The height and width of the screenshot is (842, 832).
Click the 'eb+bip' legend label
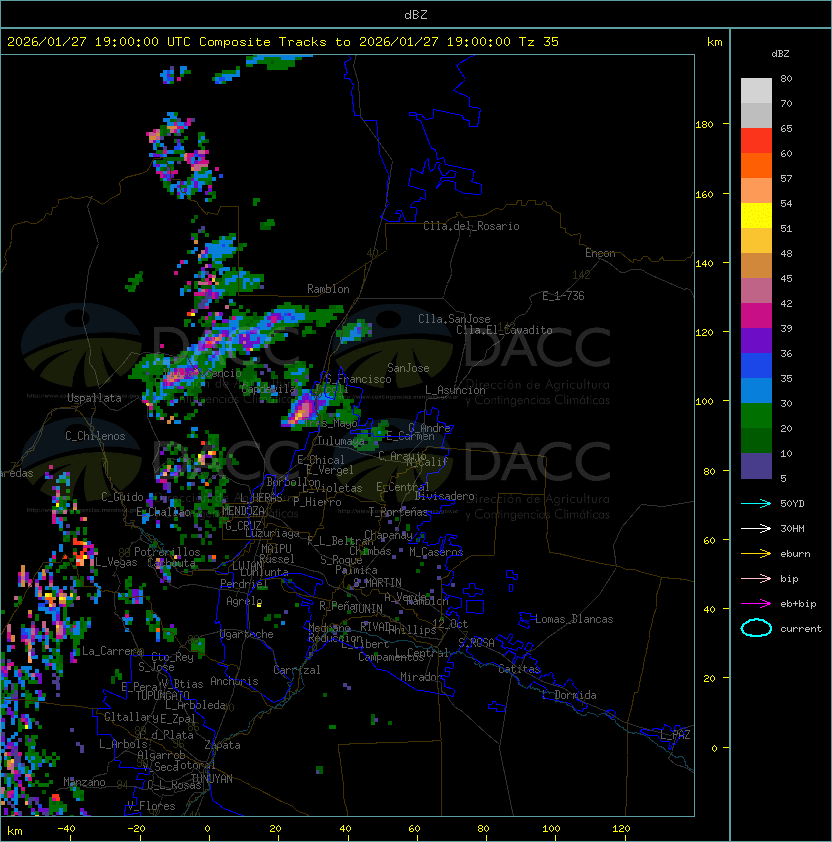click(798, 604)
